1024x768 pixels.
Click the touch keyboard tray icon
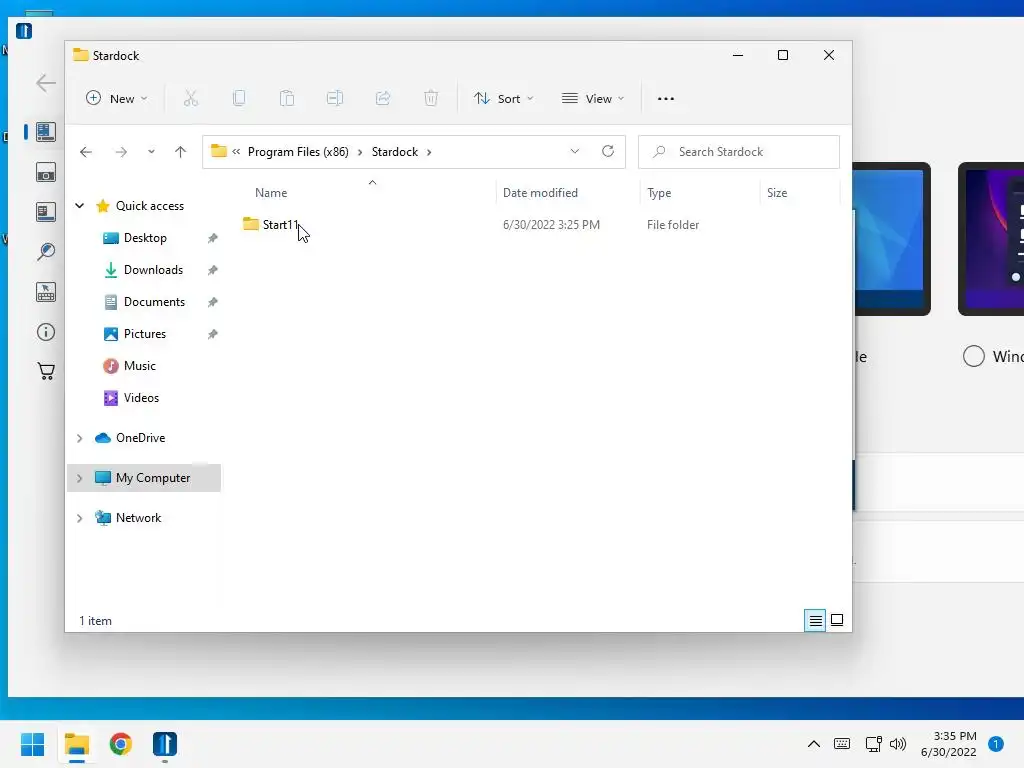coord(842,744)
